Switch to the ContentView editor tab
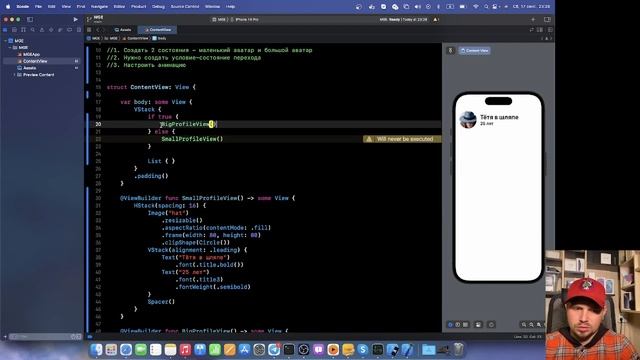The height and width of the screenshot is (360, 640). 158,30
